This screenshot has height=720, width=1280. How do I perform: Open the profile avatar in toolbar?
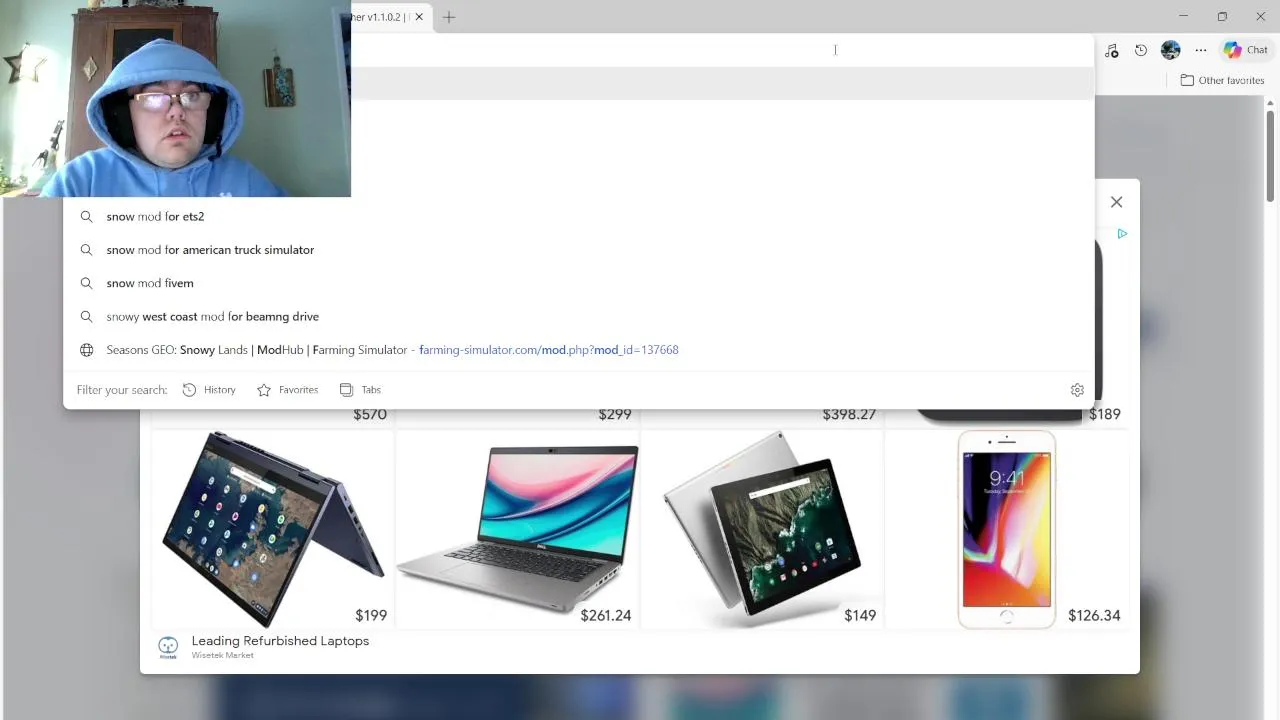(1170, 50)
